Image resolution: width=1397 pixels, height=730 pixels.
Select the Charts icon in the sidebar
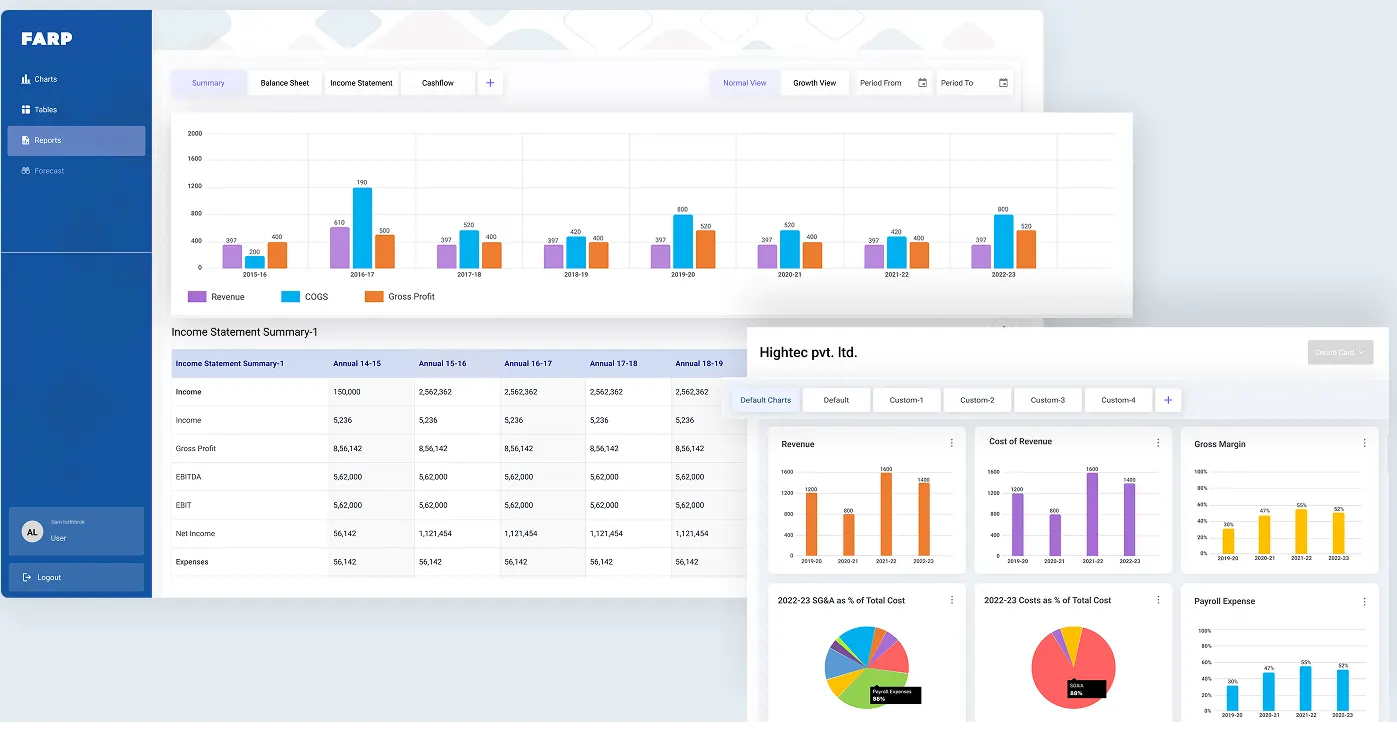(x=24, y=78)
